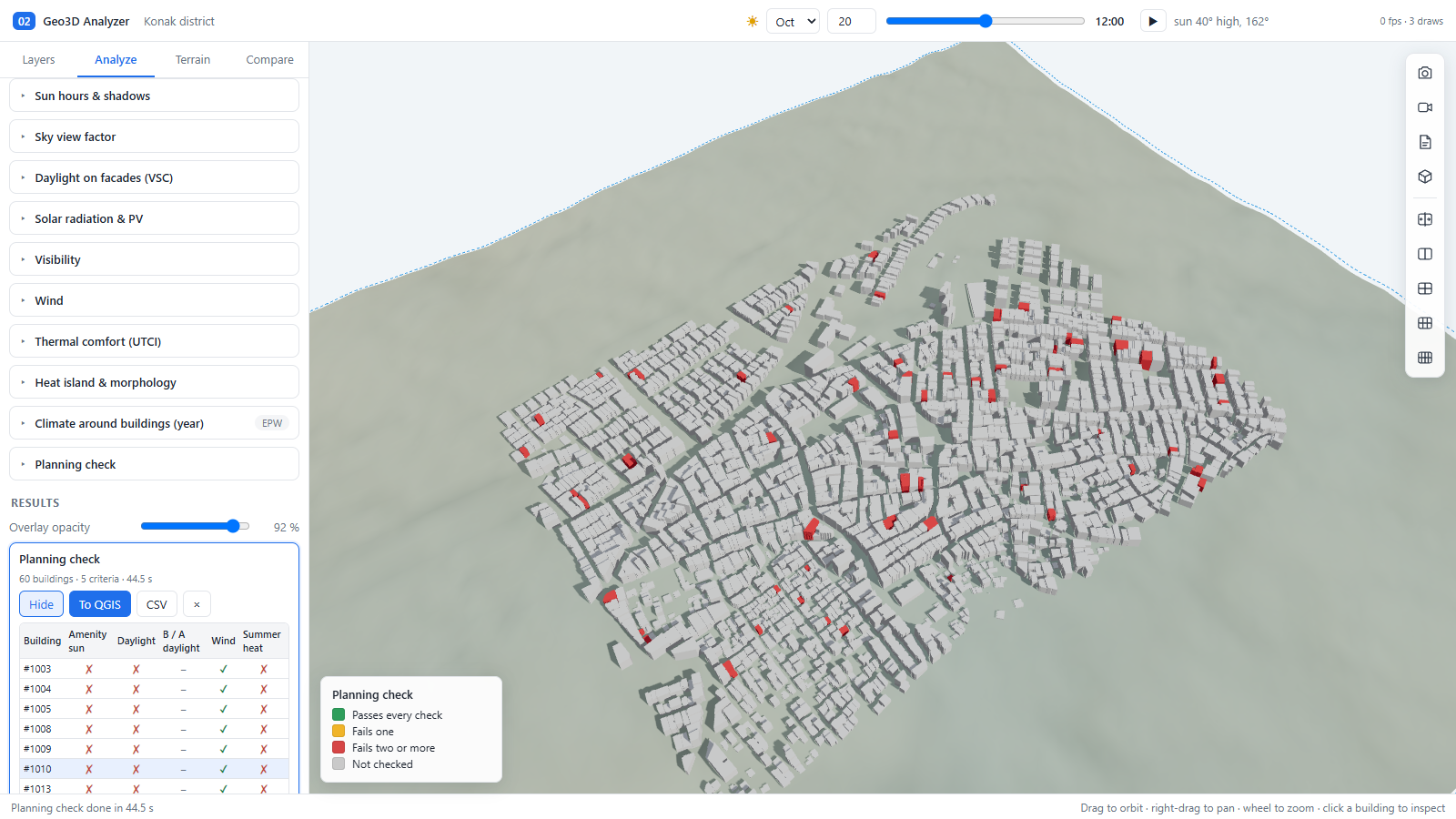Expand Sky view factor section

(x=154, y=136)
